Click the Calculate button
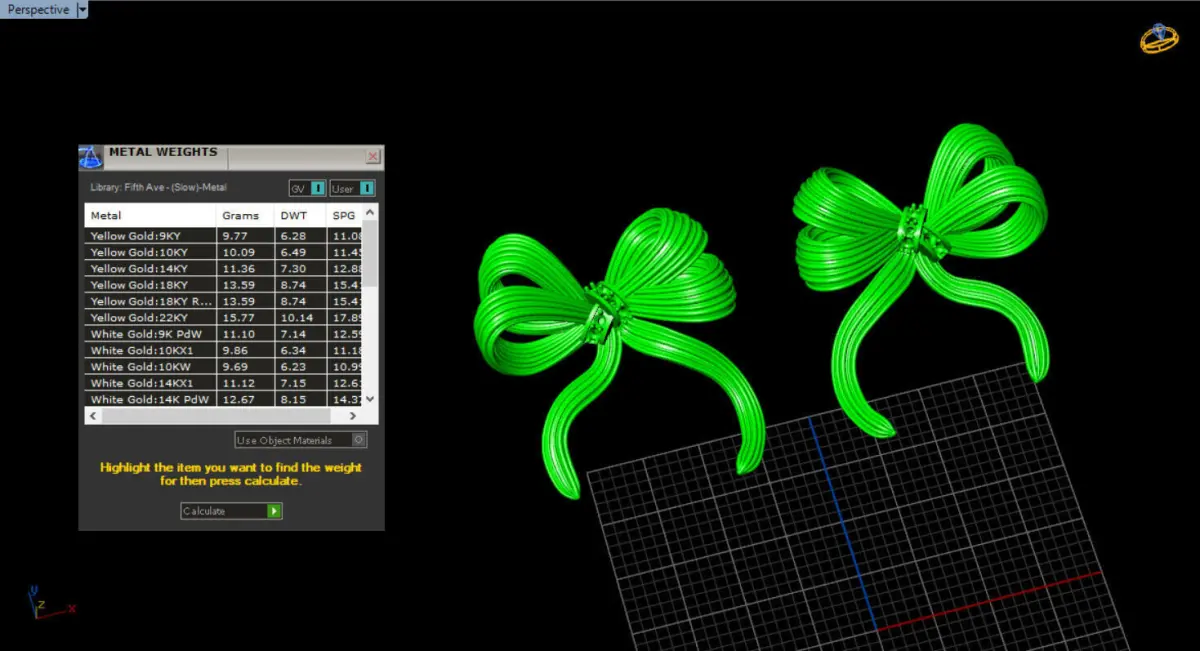1200x651 pixels. 232,511
